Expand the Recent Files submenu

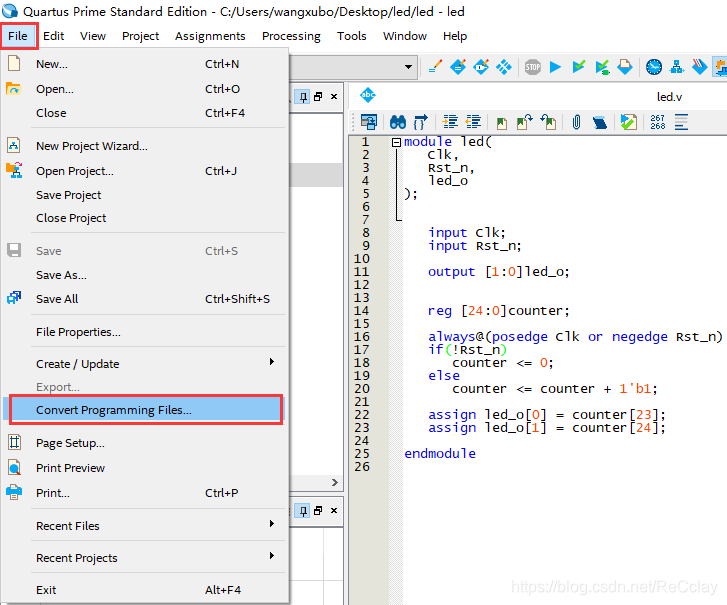coord(145,526)
